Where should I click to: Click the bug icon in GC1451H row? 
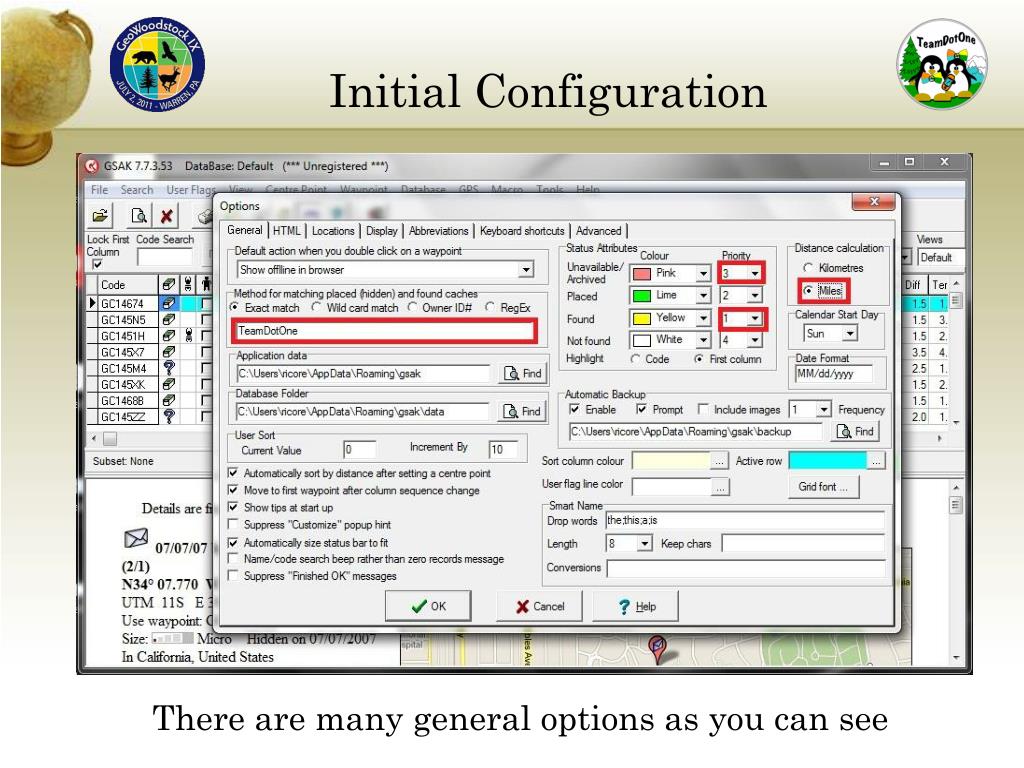pos(188,336)
